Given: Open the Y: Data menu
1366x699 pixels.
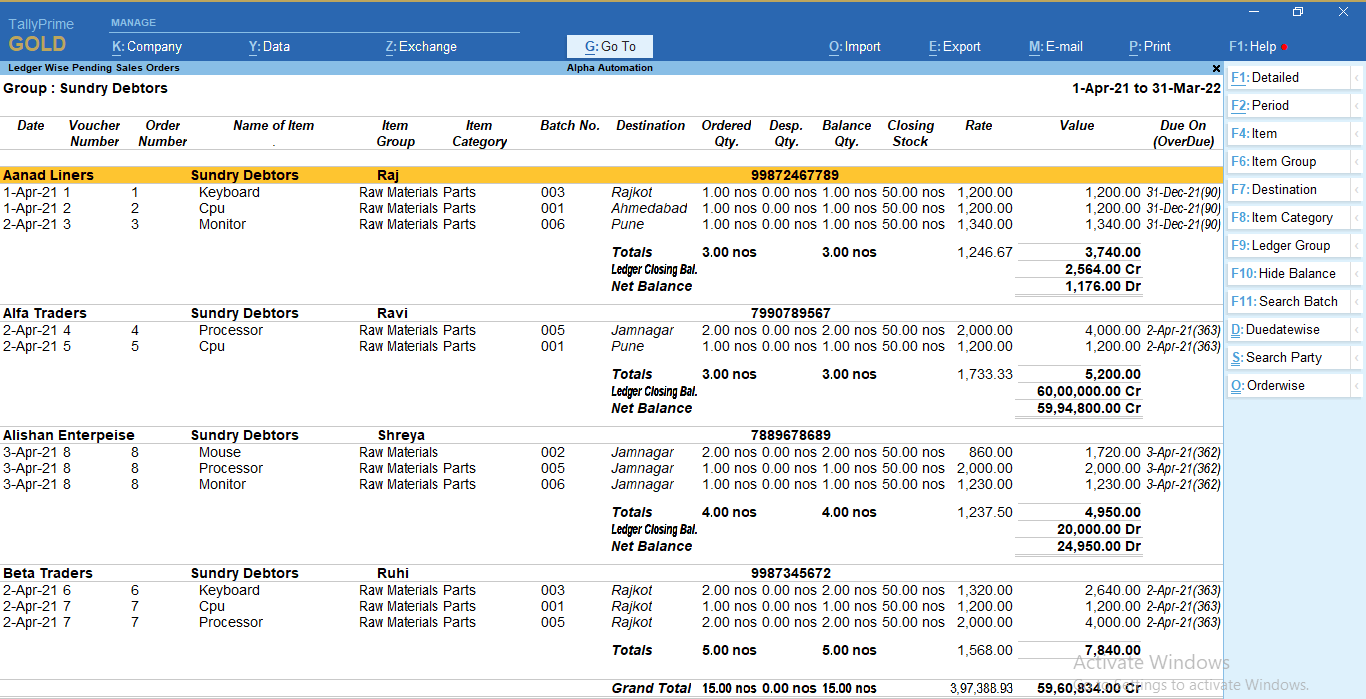Looking at the screenshot, I should (269, 46).
